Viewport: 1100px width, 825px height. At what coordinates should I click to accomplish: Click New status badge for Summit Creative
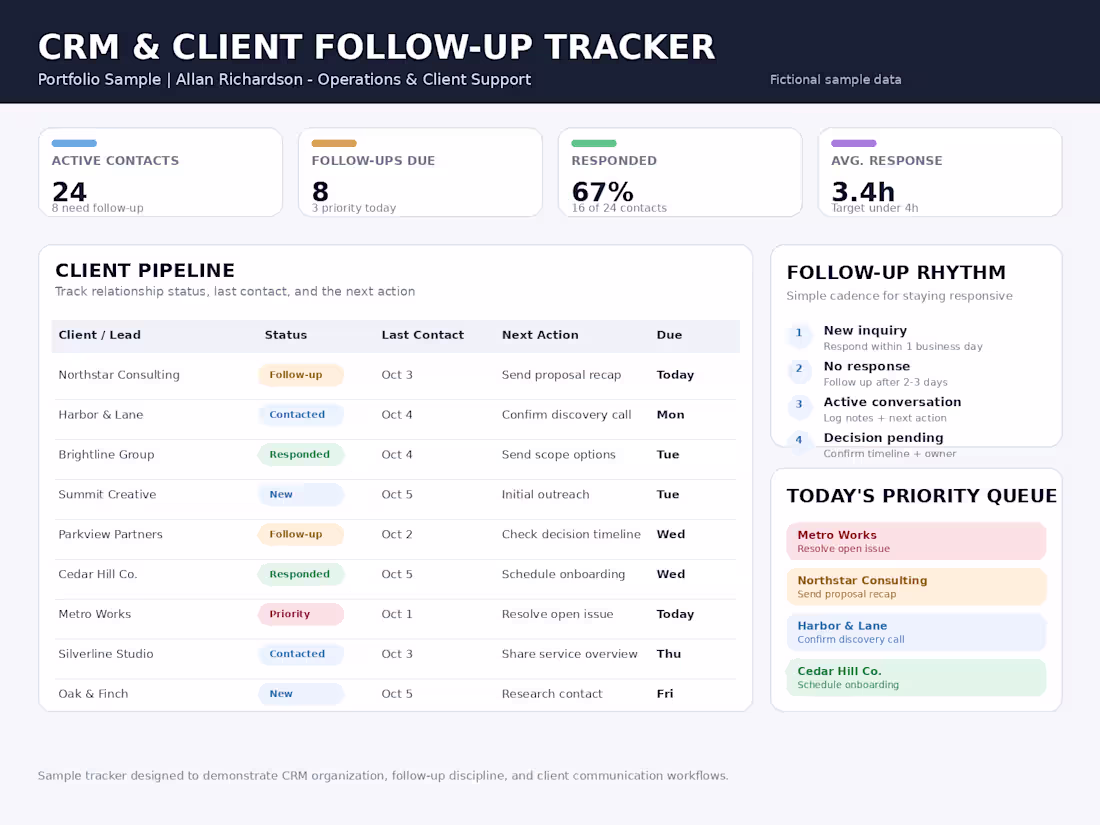pos(301,495)
